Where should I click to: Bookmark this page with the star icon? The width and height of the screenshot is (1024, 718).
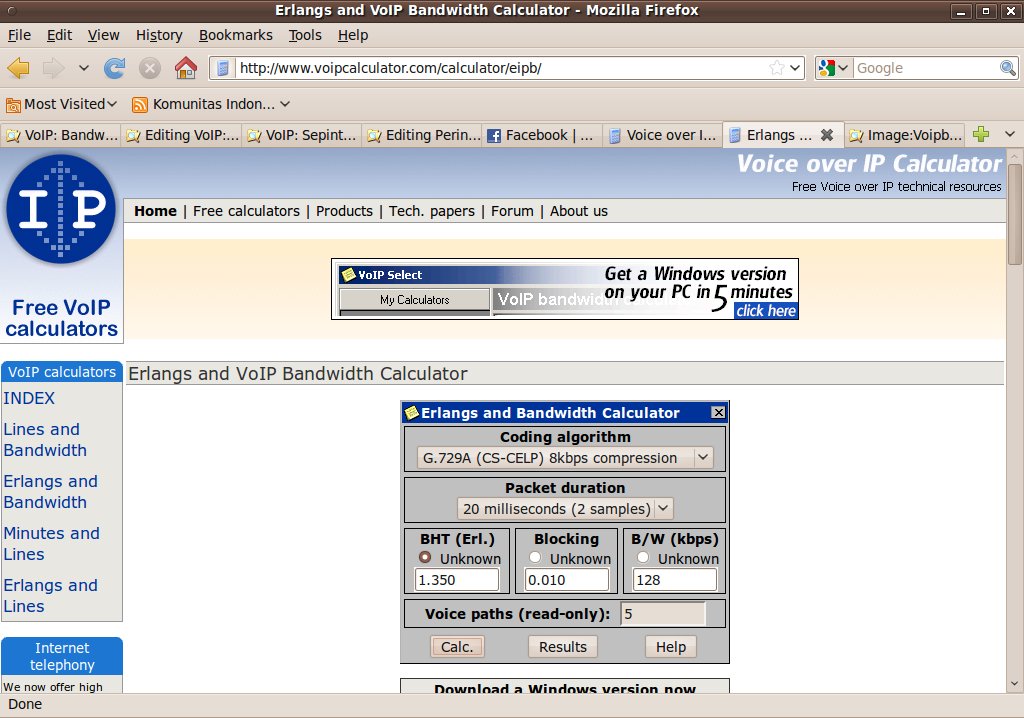776,67
